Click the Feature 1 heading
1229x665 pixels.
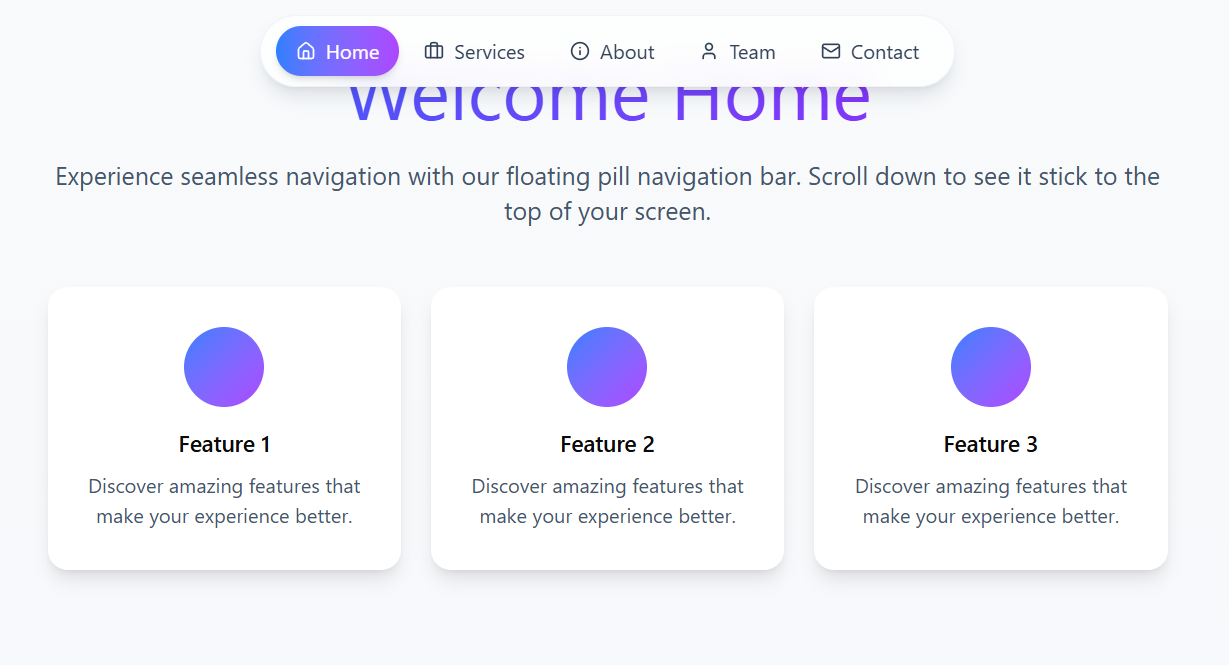225,444
